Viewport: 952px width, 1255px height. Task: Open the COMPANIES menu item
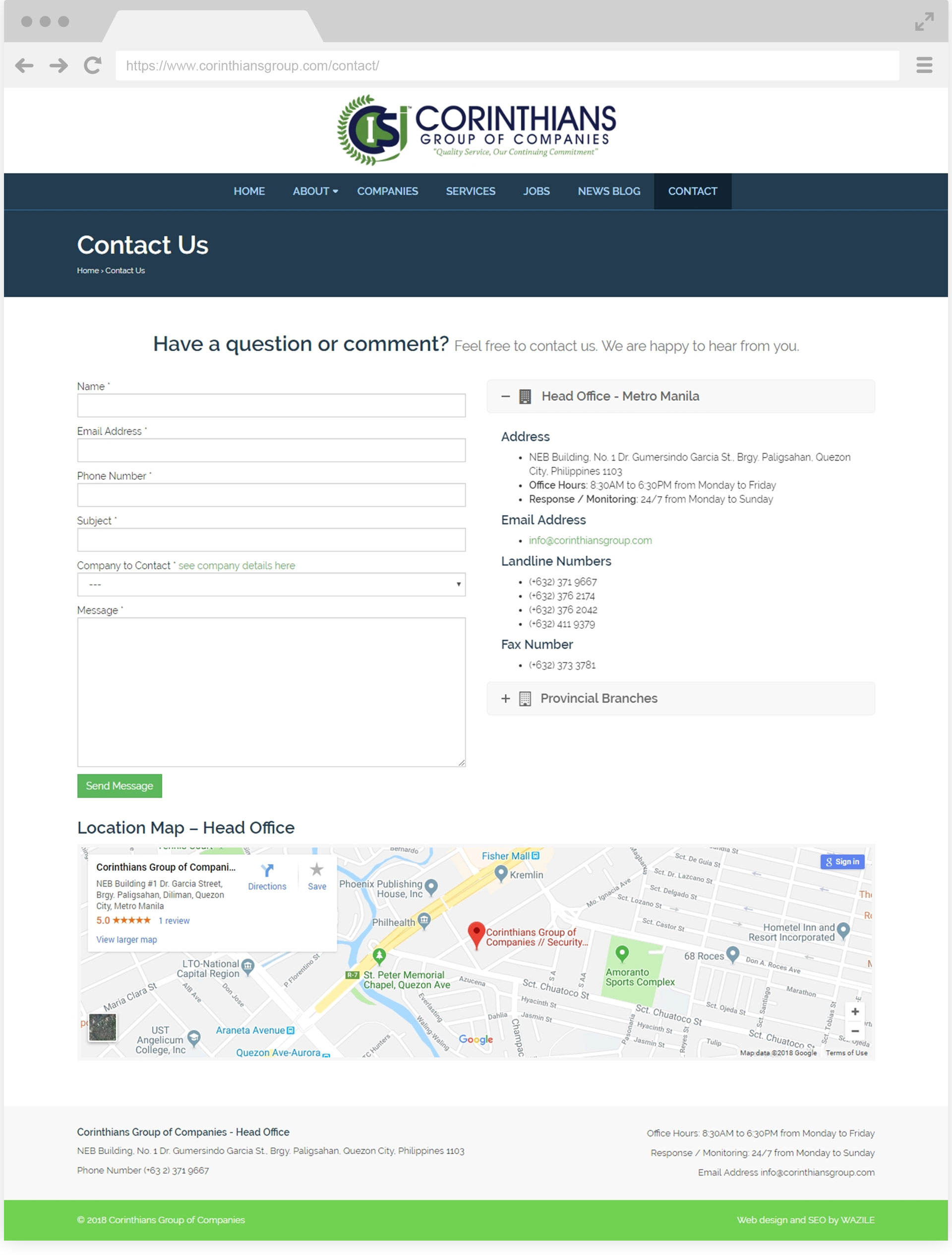tap(388, 191)
